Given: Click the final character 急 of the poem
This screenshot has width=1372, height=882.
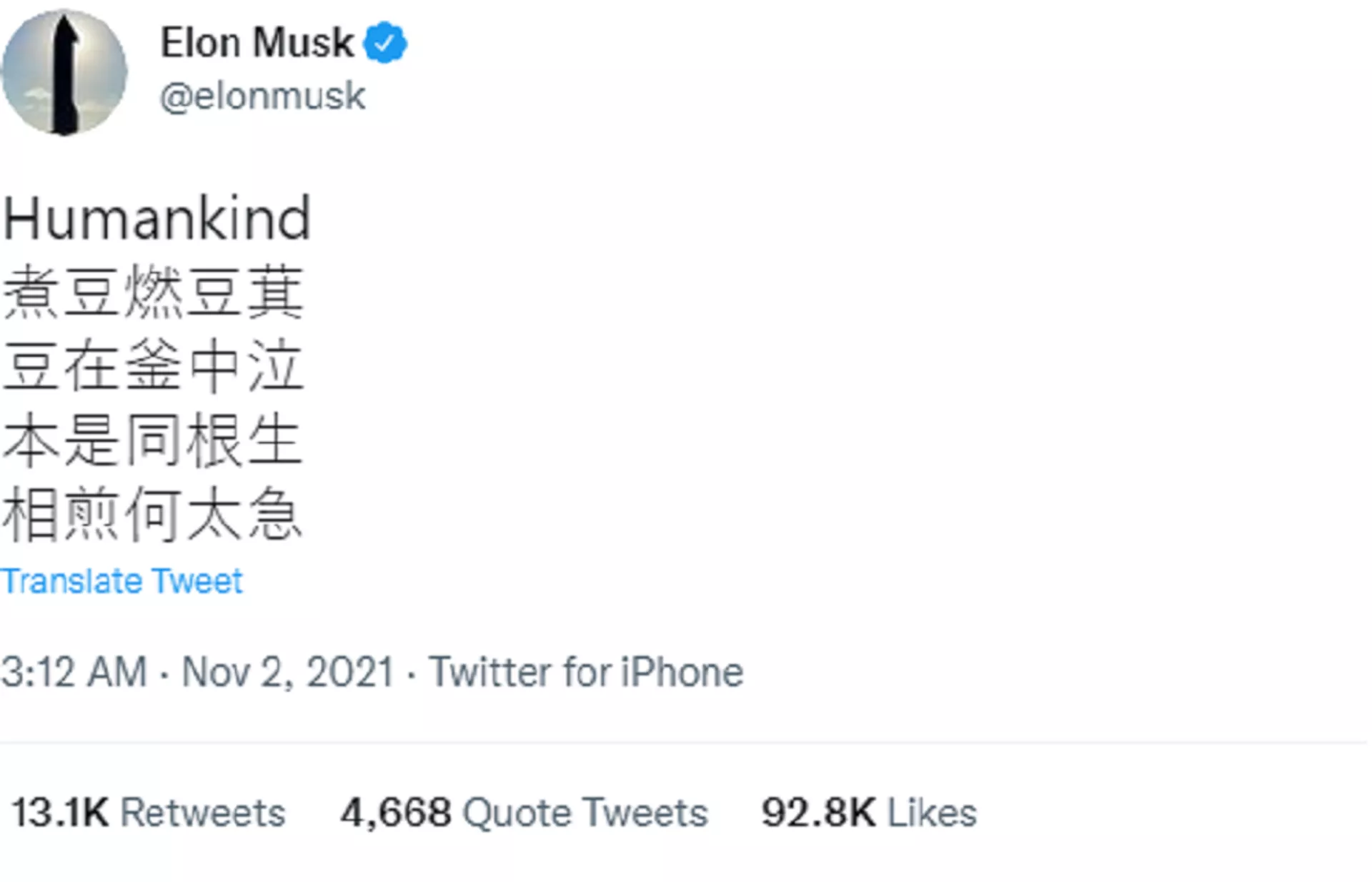Looking at the screenshot, I should [276, 515].
